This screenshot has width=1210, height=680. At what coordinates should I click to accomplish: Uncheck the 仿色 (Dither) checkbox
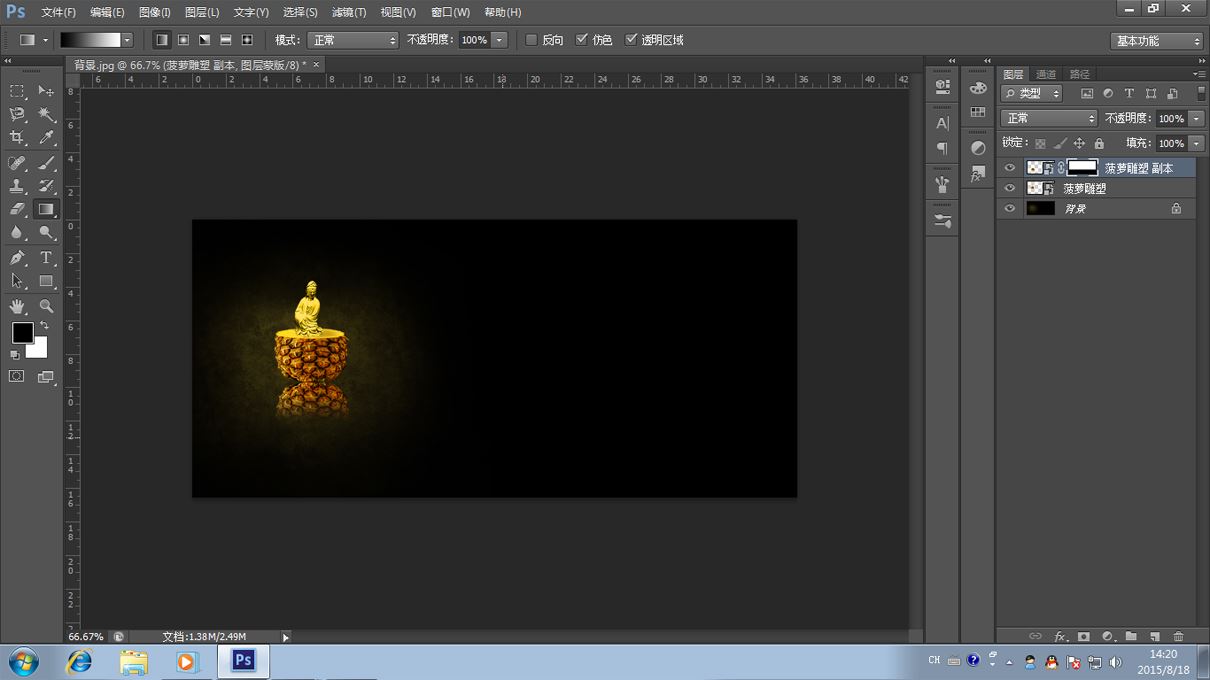(582, 40)
